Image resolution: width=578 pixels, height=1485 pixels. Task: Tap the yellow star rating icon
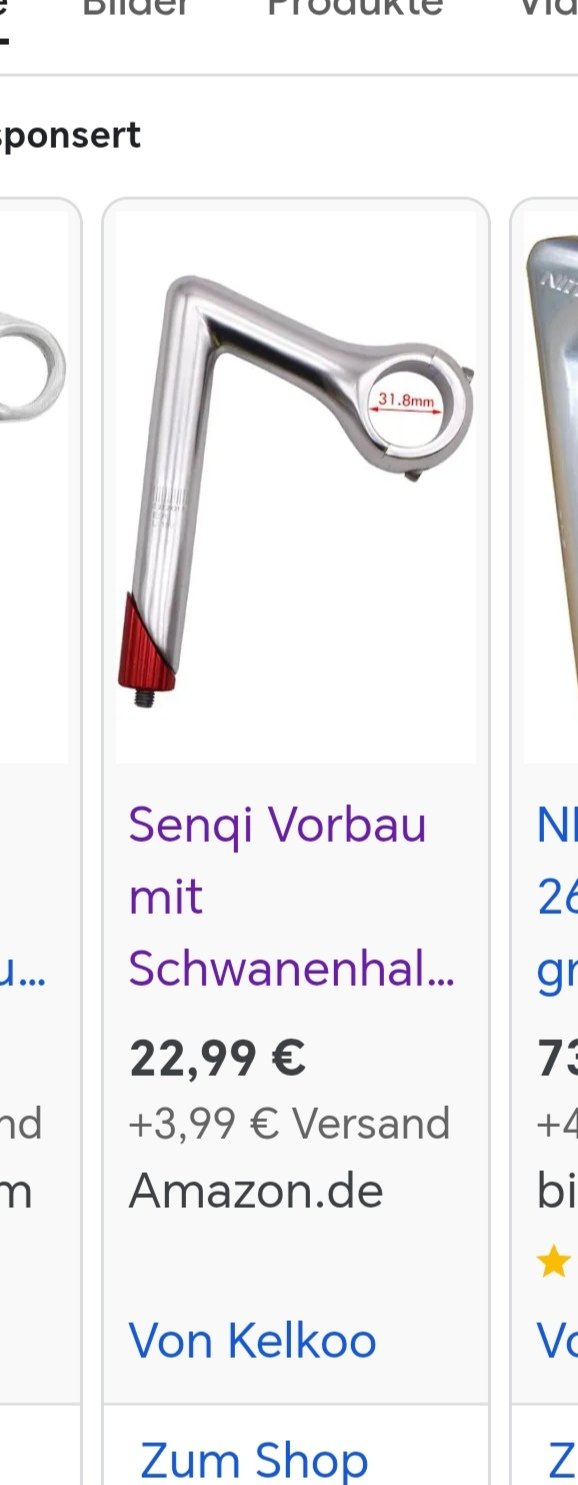(x=553, y=1262)
